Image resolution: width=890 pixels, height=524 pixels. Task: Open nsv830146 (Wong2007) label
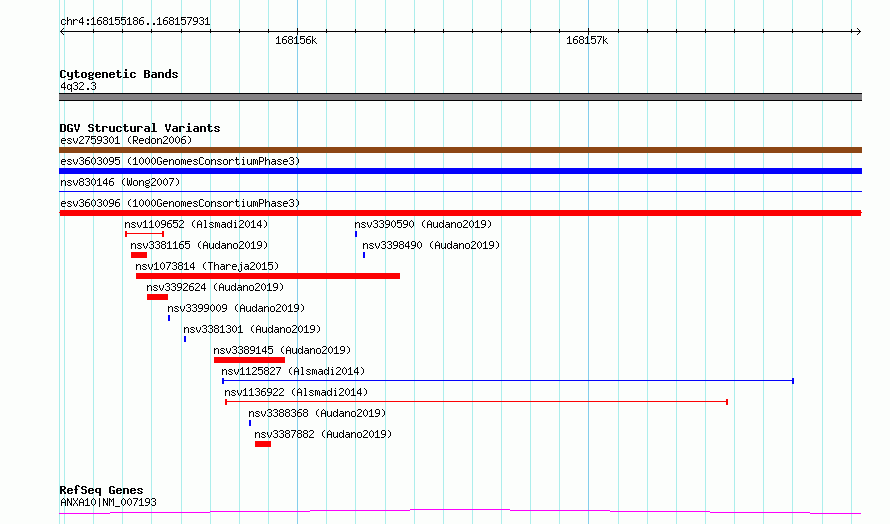(120, 182)
